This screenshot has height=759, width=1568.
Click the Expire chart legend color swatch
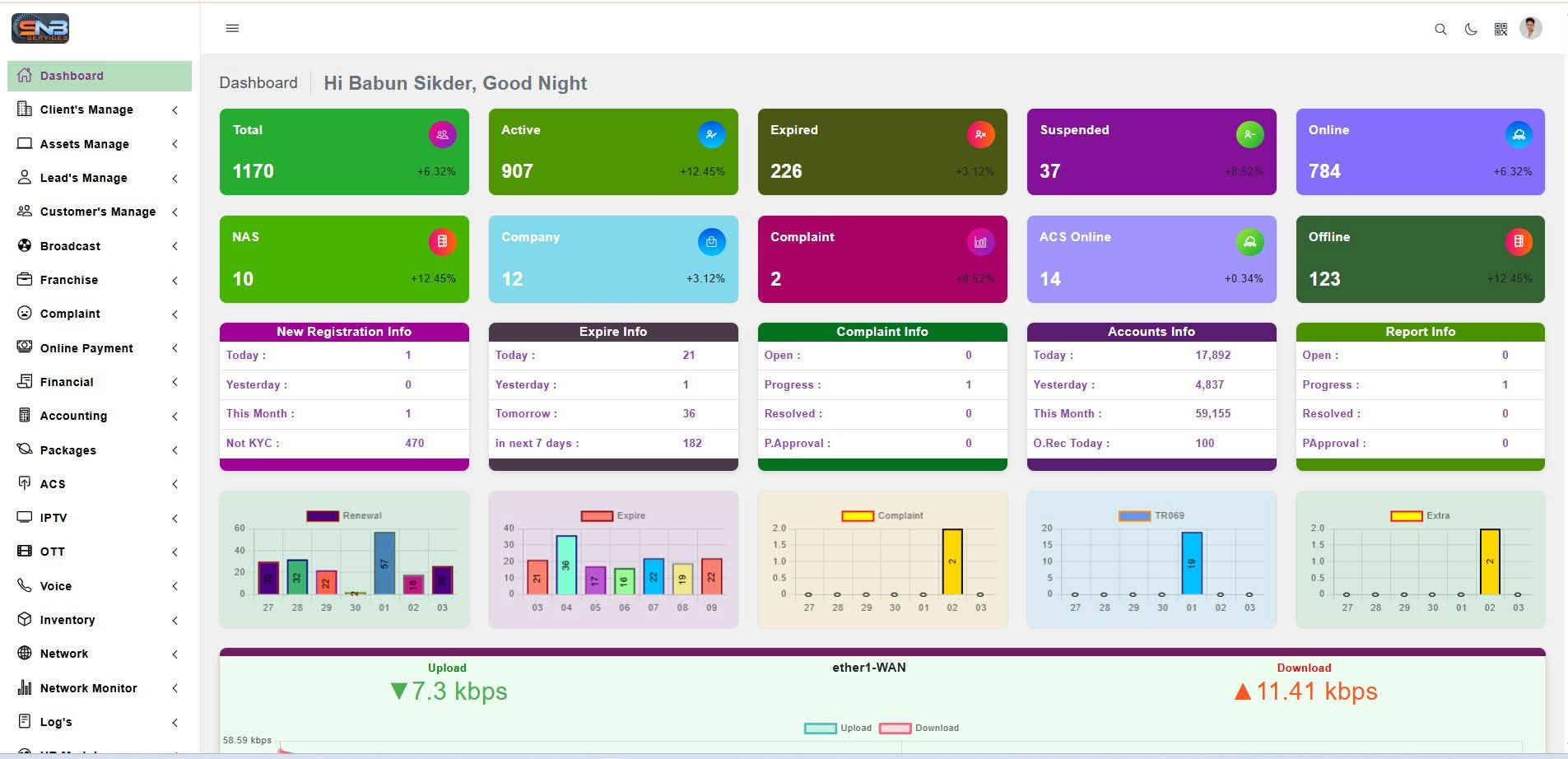tap(597, 516)
